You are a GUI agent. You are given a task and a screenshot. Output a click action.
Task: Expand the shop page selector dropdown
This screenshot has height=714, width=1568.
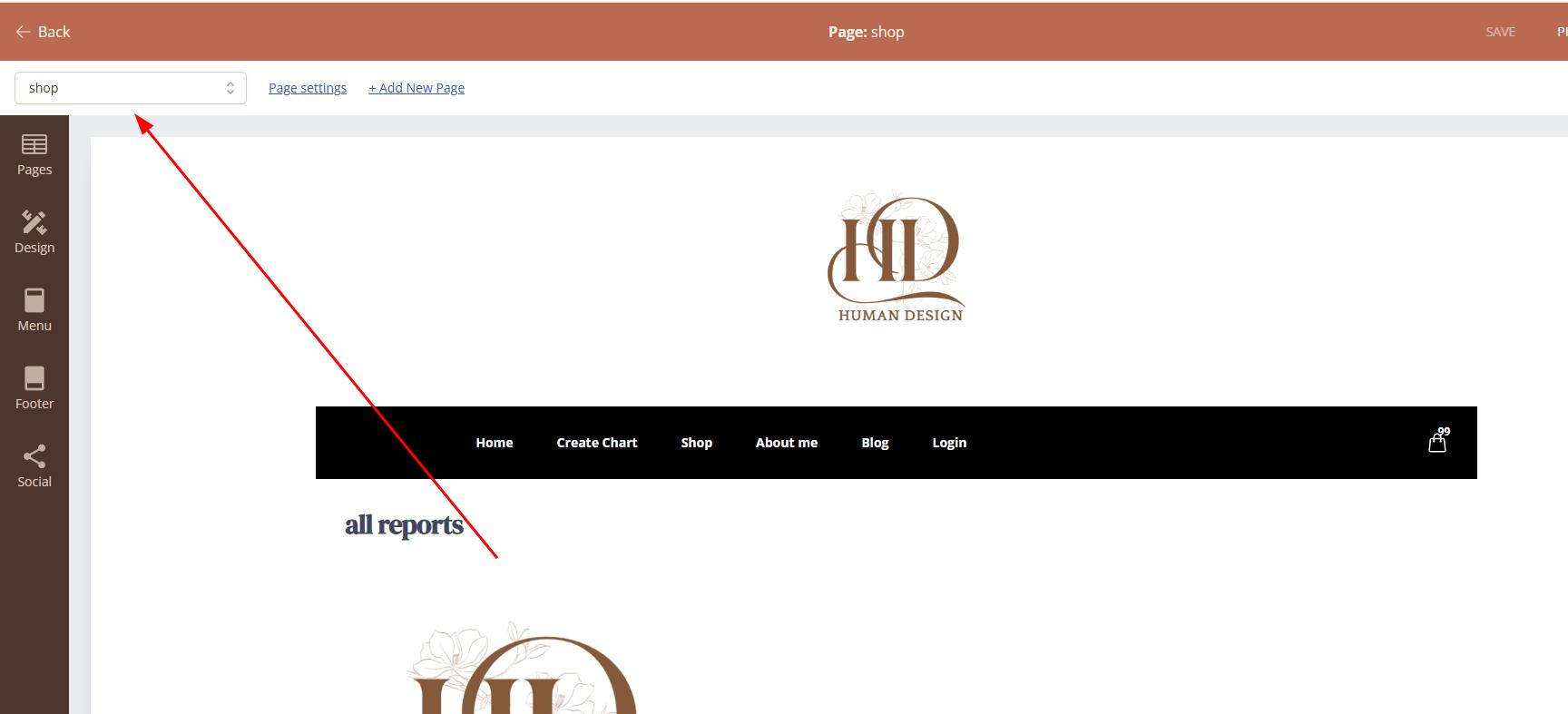(x=131, y=88)
